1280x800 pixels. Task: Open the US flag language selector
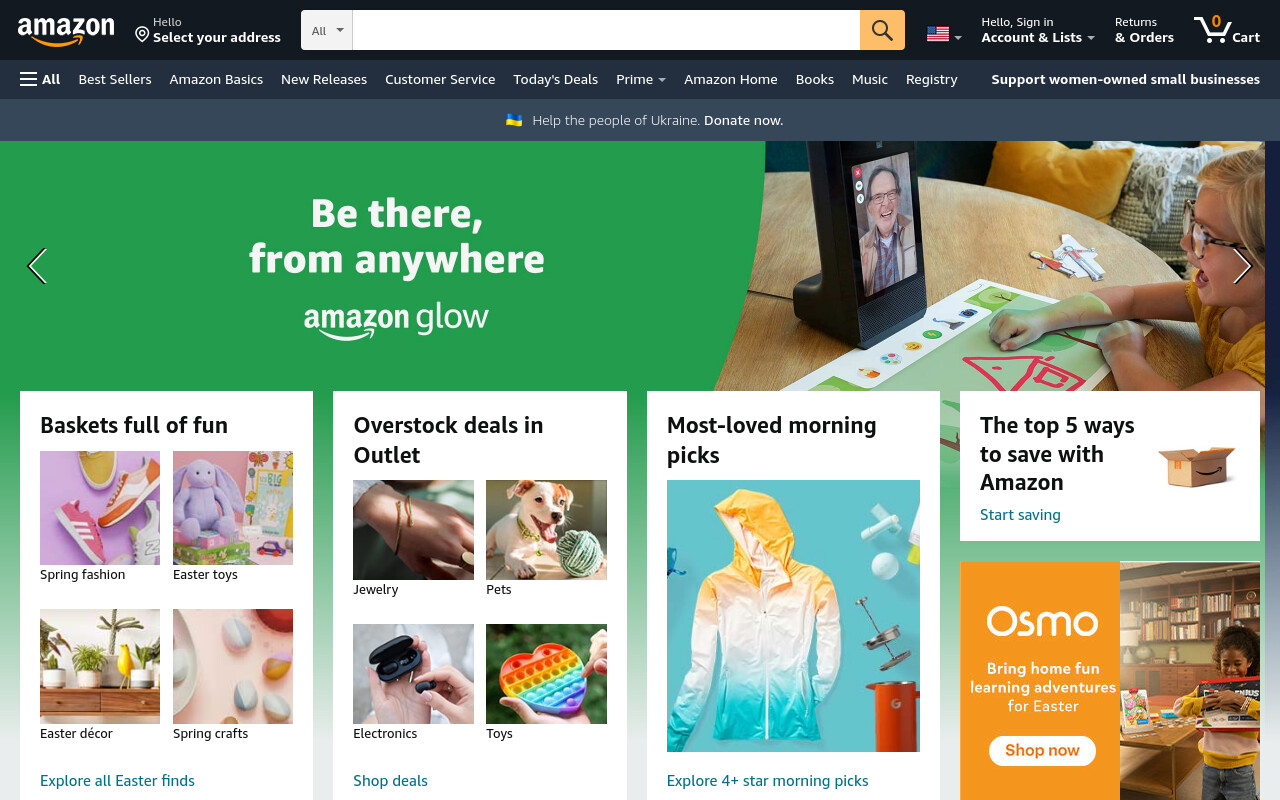pyautogui.click(x=944, y=35)
